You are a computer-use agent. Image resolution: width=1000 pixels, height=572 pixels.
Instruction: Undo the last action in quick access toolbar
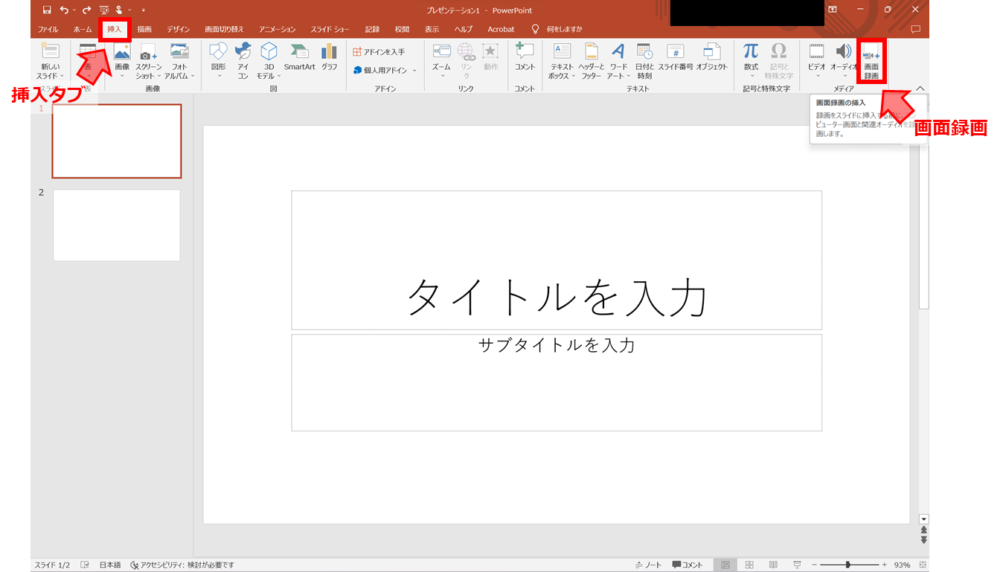63,10
